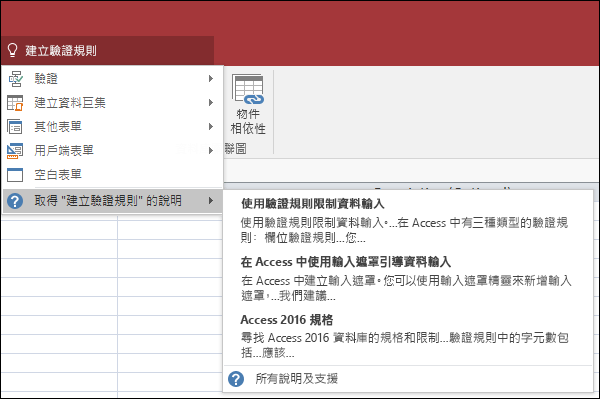Open article 在 Access 中使用輸入遮罩引導資料輸入
The width and height of the screenshot is (600, 399).
(346, 262)
